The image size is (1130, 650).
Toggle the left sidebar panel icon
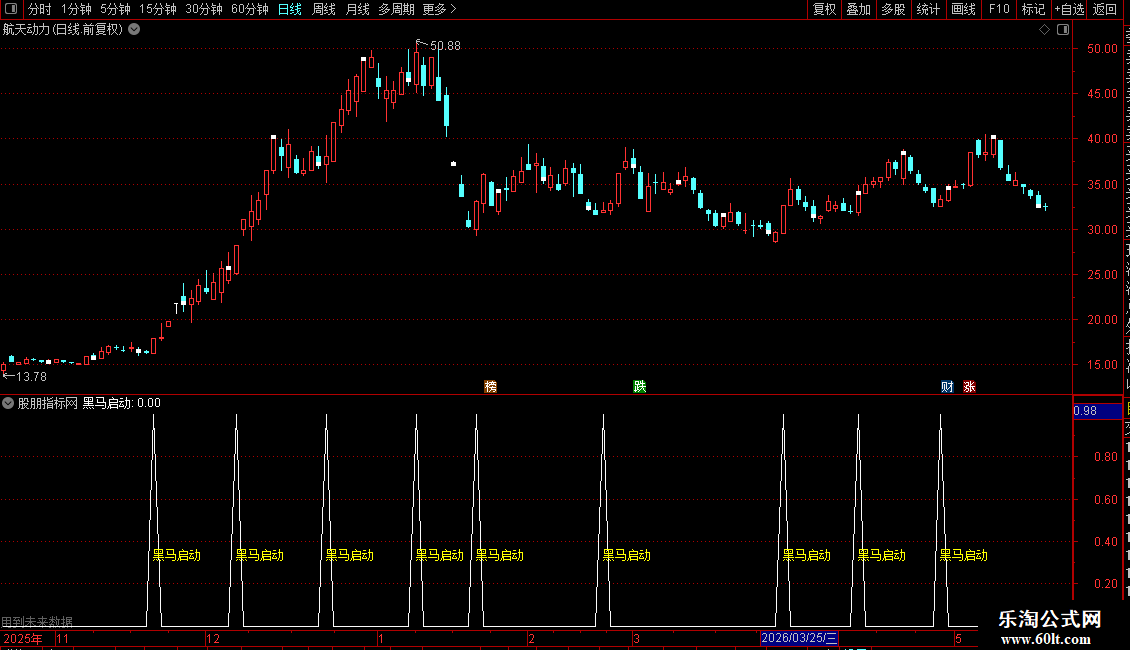pos(11,9)
